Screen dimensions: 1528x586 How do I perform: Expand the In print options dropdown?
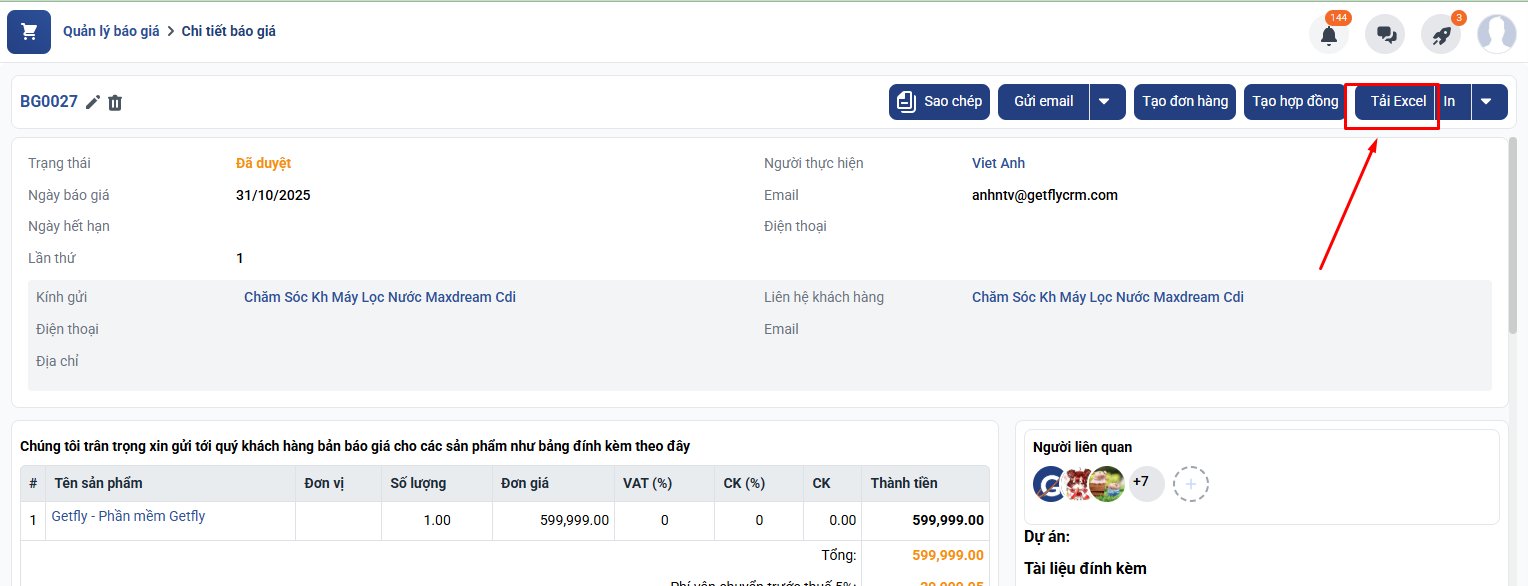tap(1487, 102)
